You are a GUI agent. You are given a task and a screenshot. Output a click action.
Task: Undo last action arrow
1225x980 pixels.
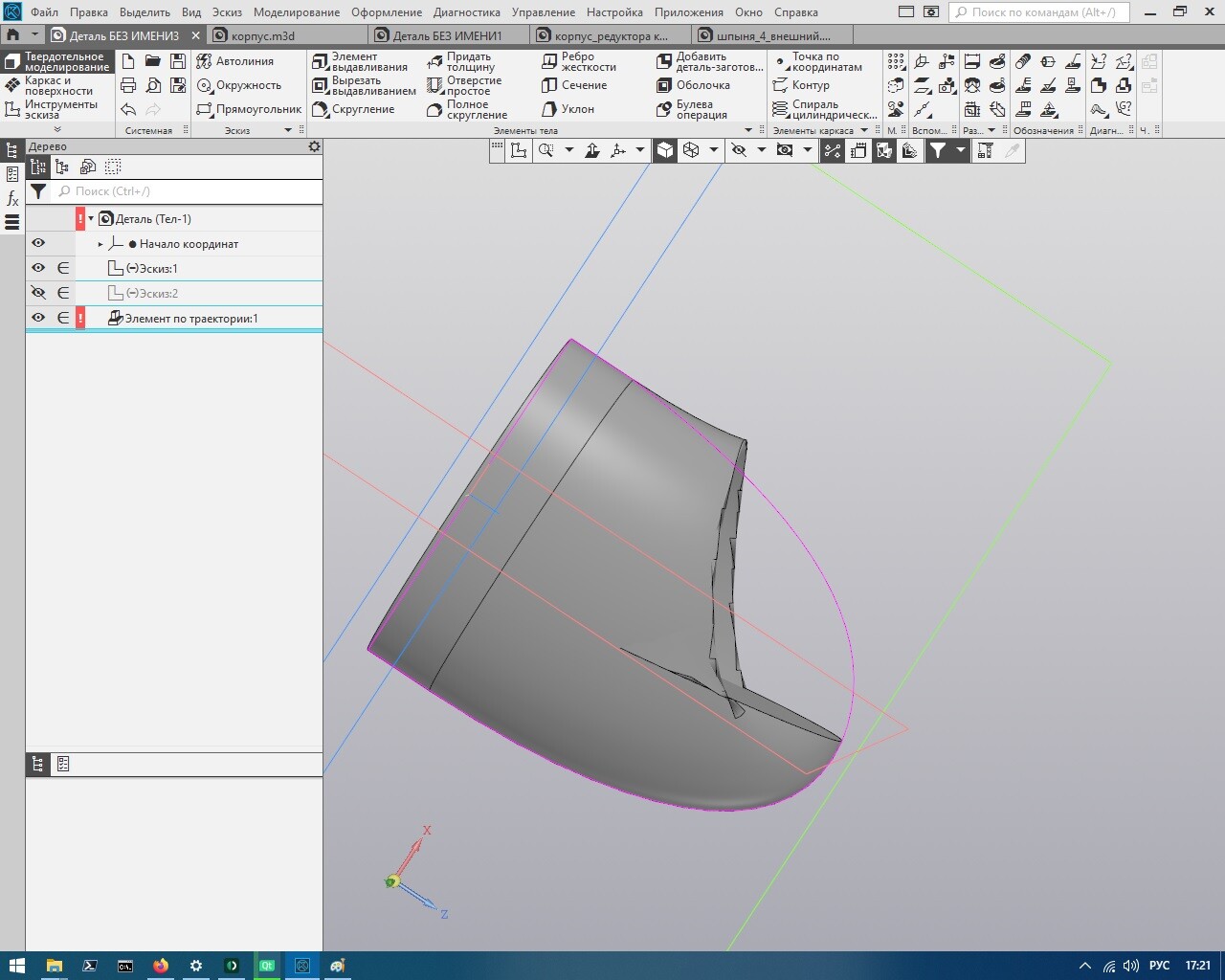[128, 109]
